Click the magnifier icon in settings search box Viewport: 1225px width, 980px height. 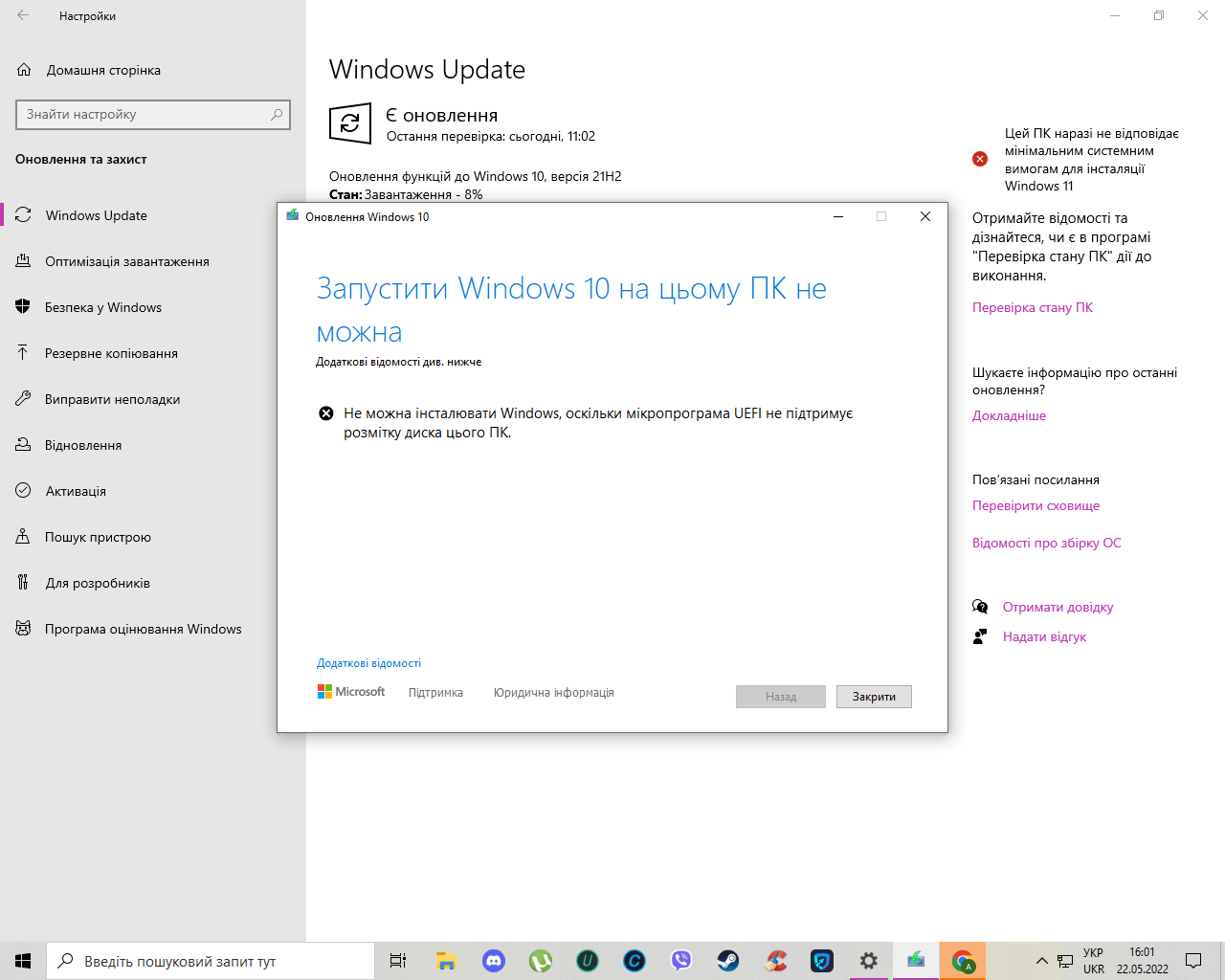(x=277, y=114)
